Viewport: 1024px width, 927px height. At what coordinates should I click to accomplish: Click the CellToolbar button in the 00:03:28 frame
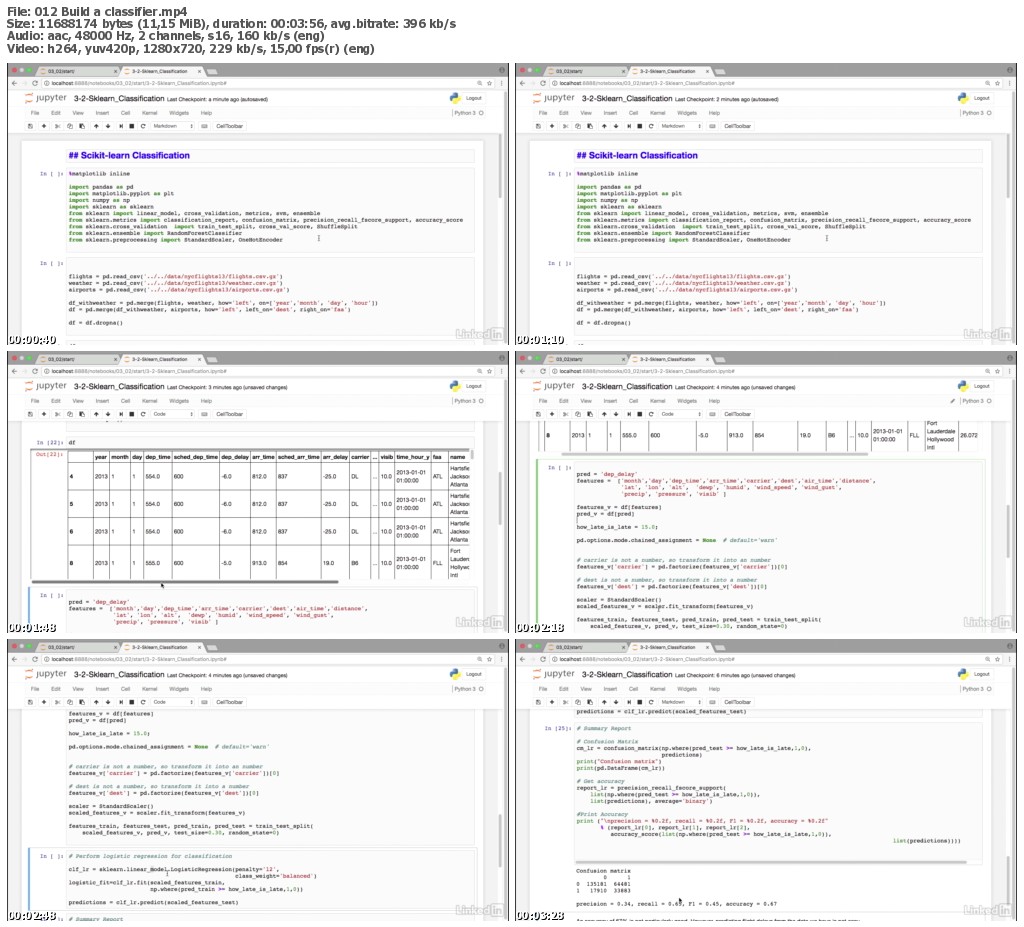[737, 702]
